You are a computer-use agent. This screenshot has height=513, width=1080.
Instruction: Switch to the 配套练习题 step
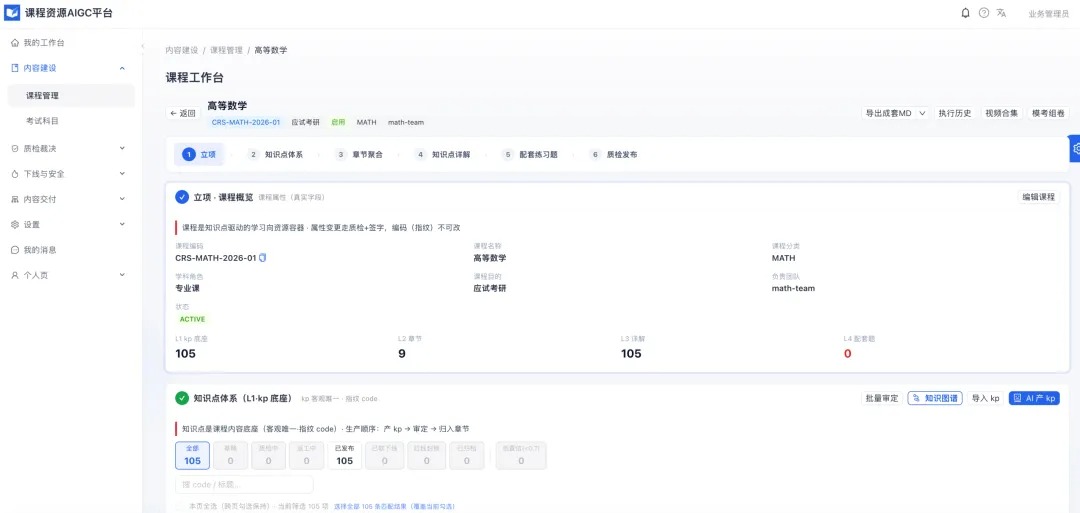tap(530, 155)
